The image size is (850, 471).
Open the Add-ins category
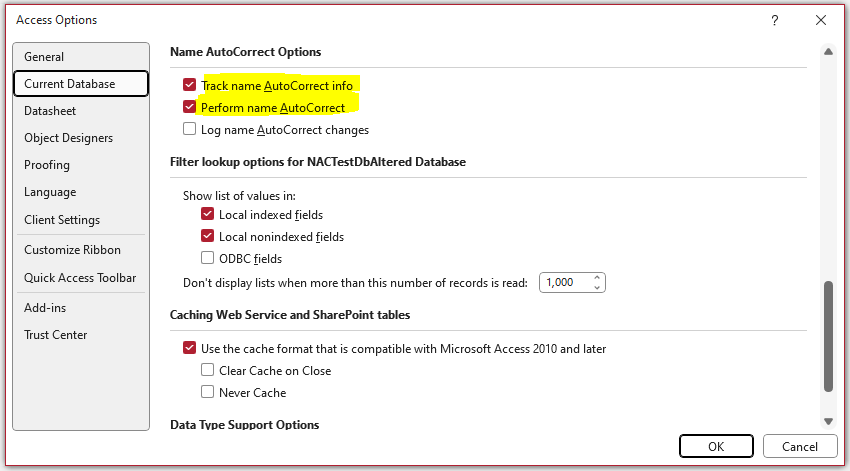click(81, 308)
